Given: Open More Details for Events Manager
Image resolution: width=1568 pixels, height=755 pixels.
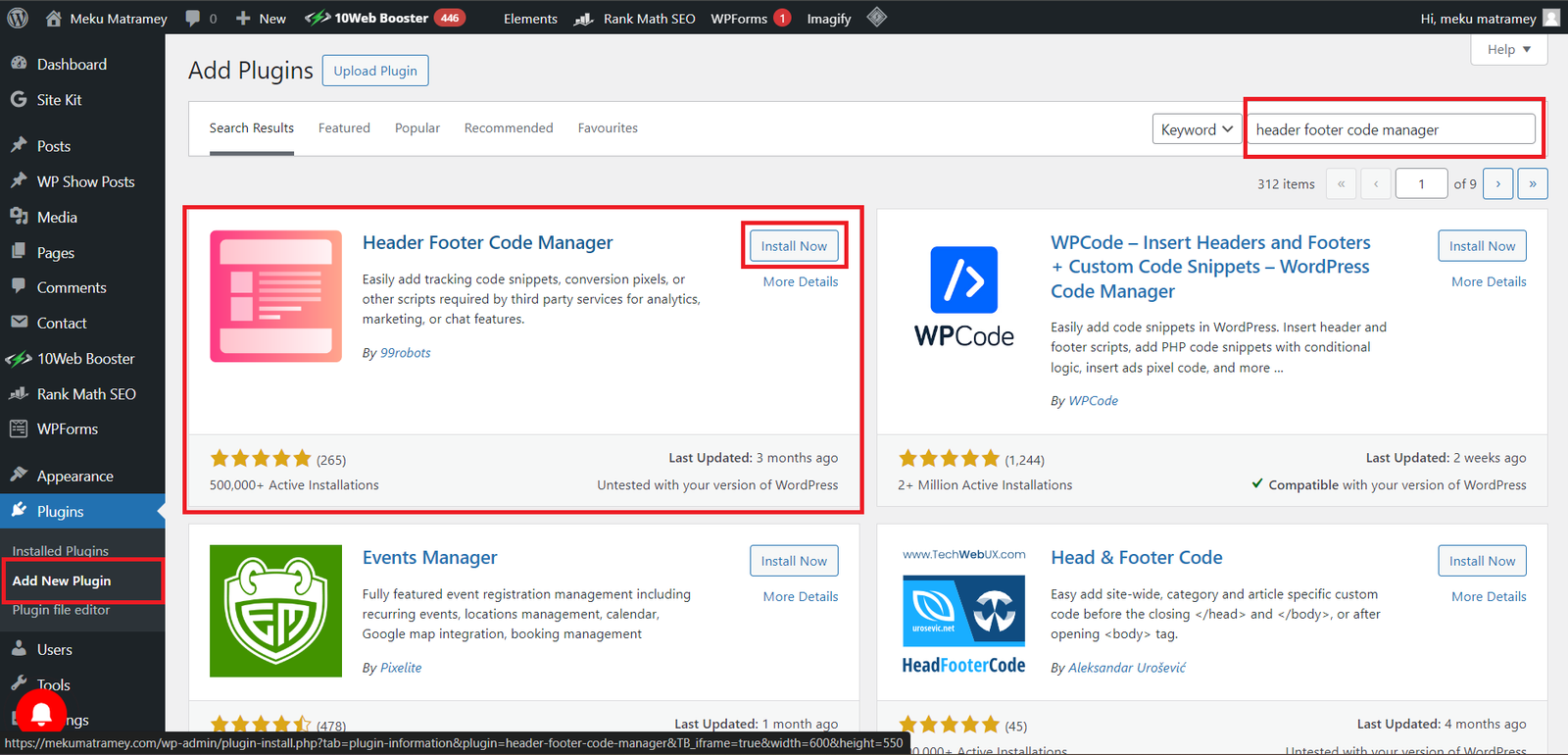Looking at the screenshot, I should tap(801, 596).
